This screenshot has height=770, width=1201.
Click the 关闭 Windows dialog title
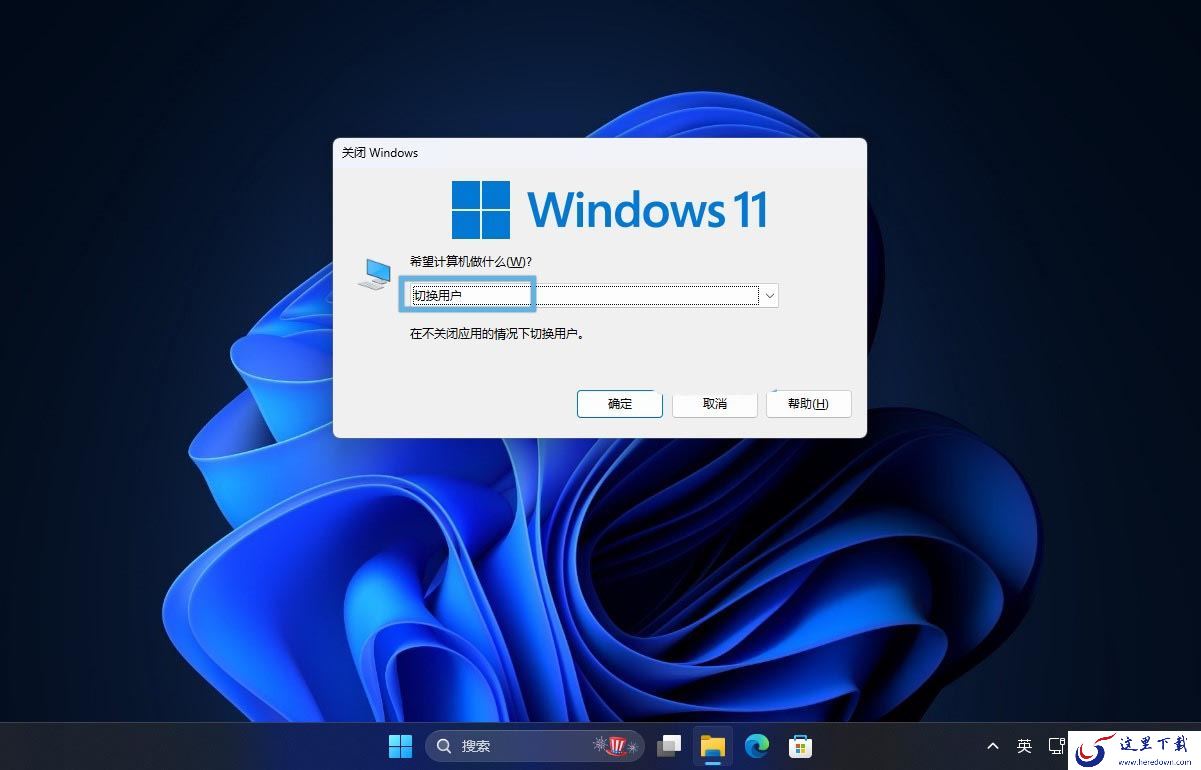[380, 153]
